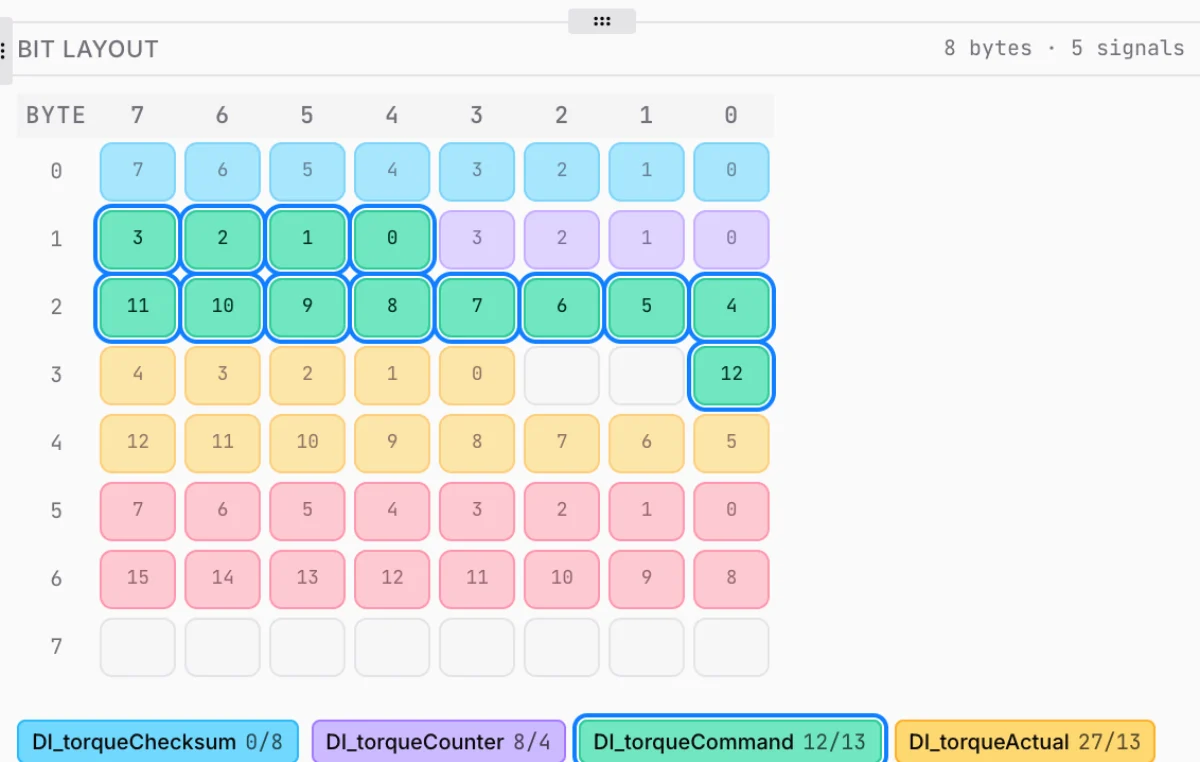Click the empty cell beside green 12
The image size is (1200, 762).
646,374
